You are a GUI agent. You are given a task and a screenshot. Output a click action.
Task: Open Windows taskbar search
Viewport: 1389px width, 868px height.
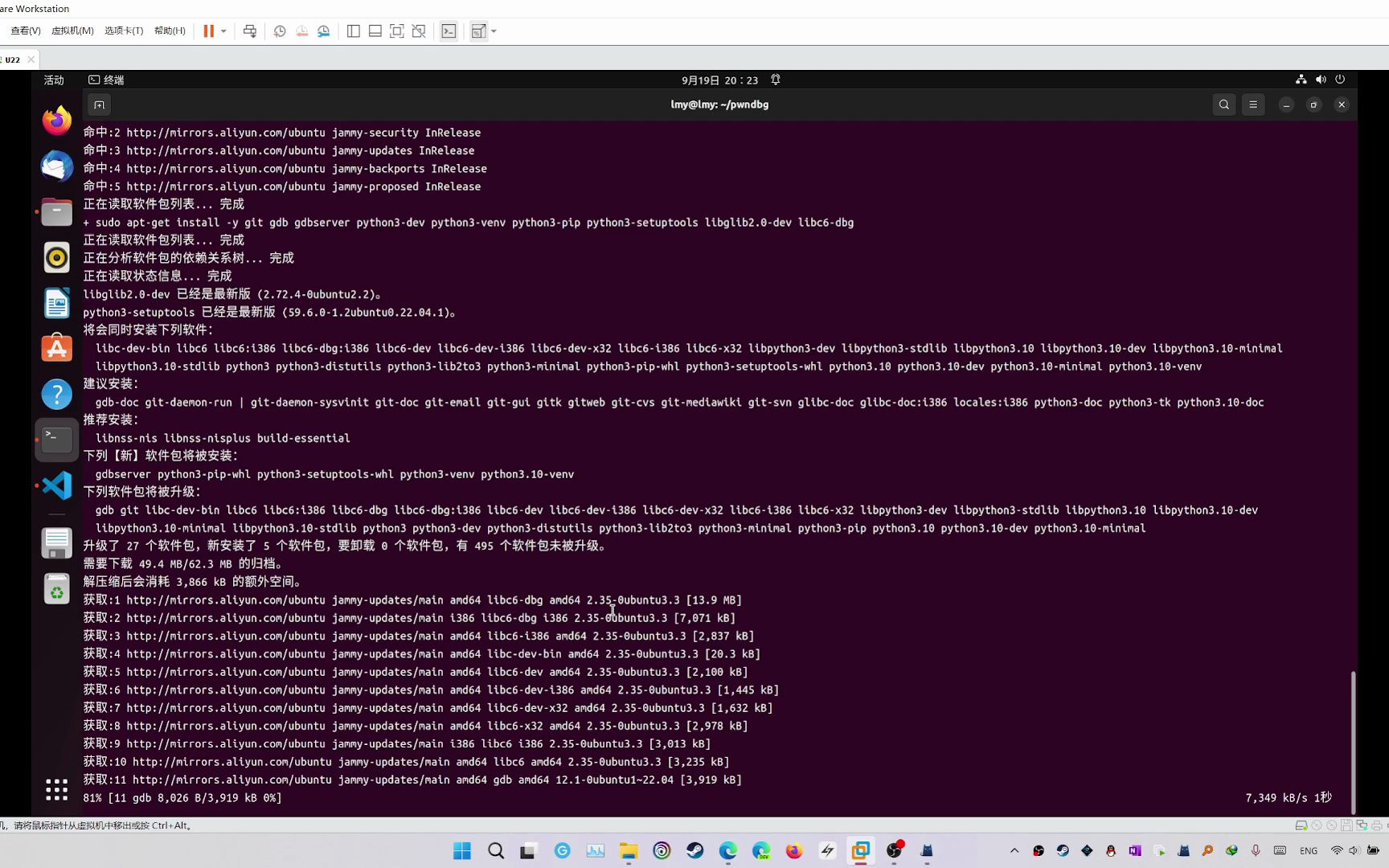[496, 850]
